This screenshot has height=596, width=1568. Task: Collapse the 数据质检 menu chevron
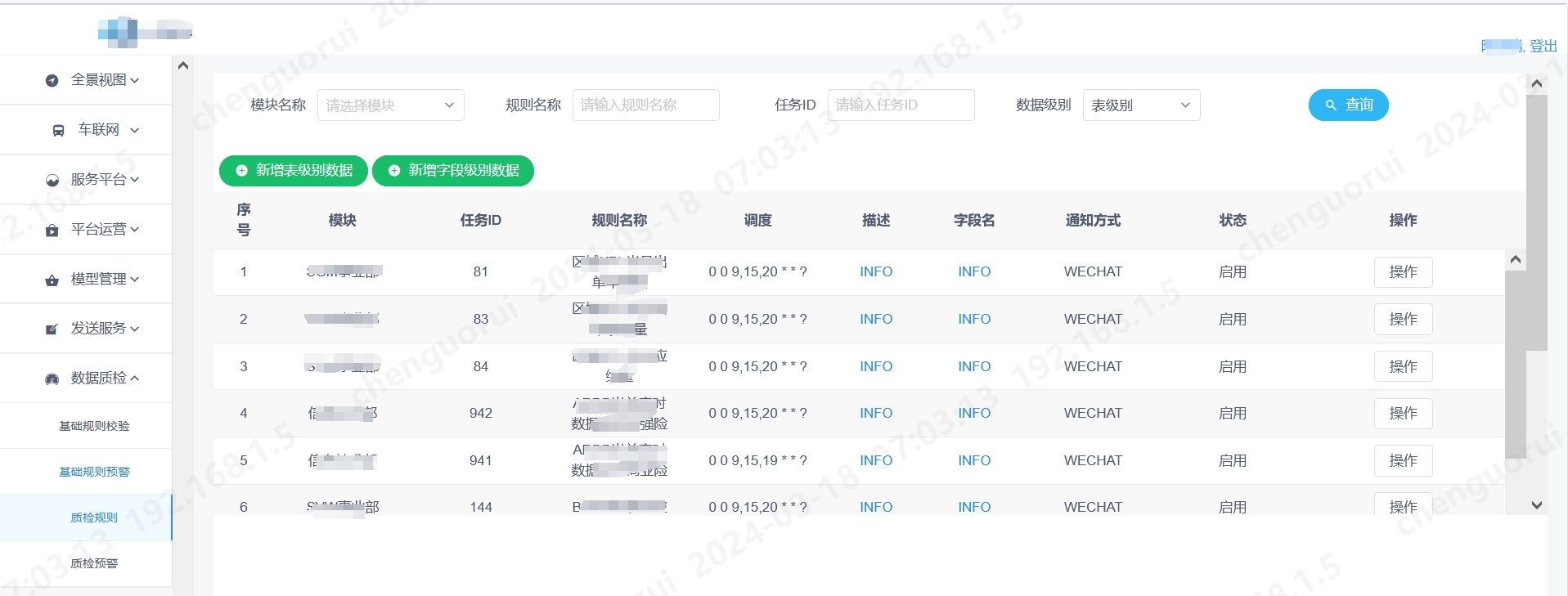point(135,379)
